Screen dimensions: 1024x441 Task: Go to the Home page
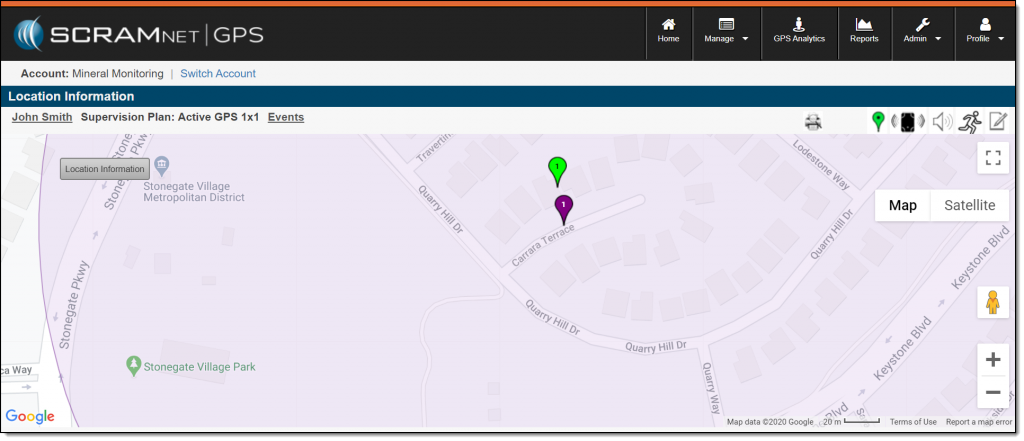[x=668, y=31]
